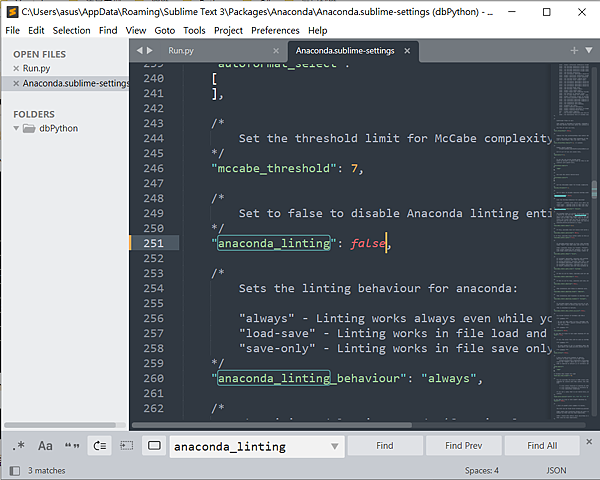
Task: Toggle regular expression search option
Action: pyautogui.click(x=18, y=446)
